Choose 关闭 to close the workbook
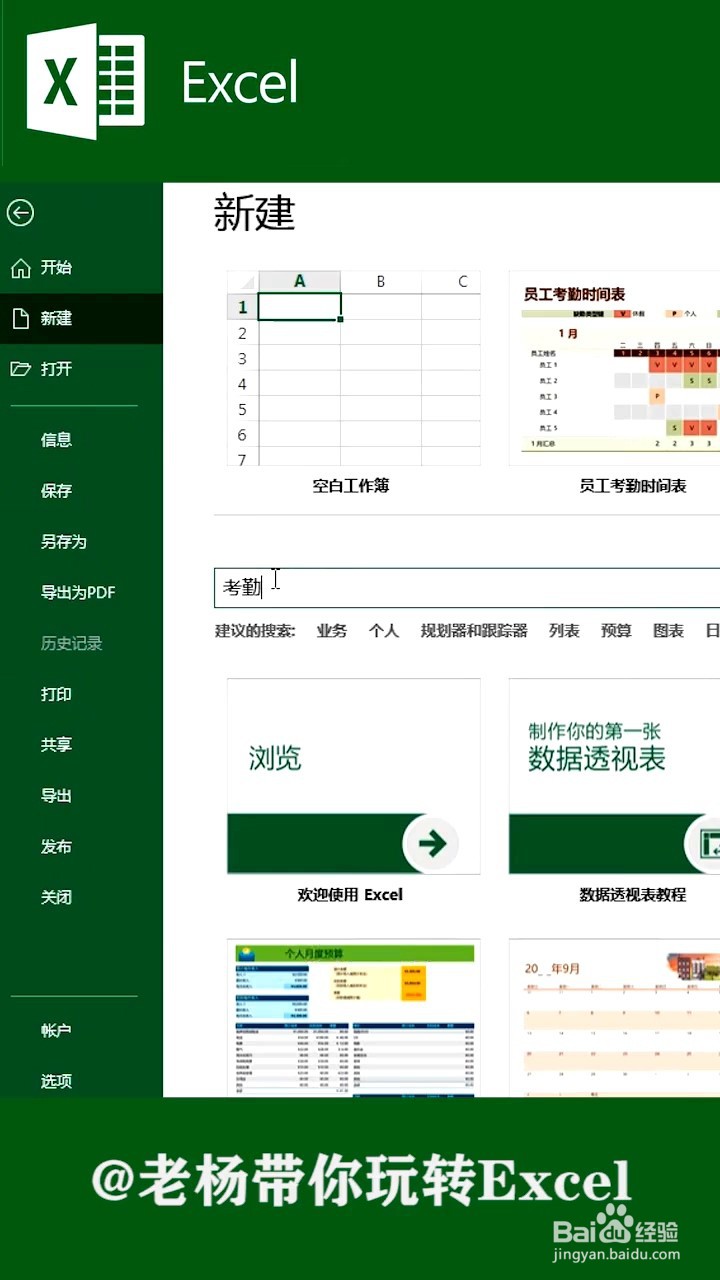The width and height of the screenshot is (720, 1280). coord(56,897)
